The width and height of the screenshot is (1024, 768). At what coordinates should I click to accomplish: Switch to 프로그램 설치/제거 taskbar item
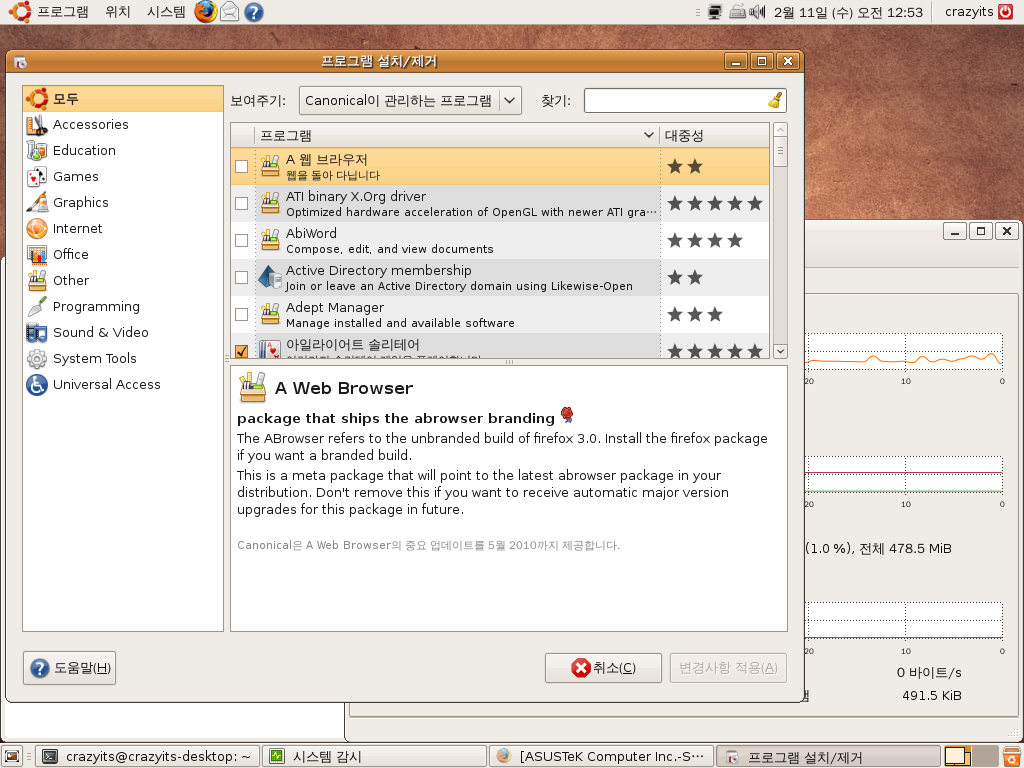(x=828, y=756)
